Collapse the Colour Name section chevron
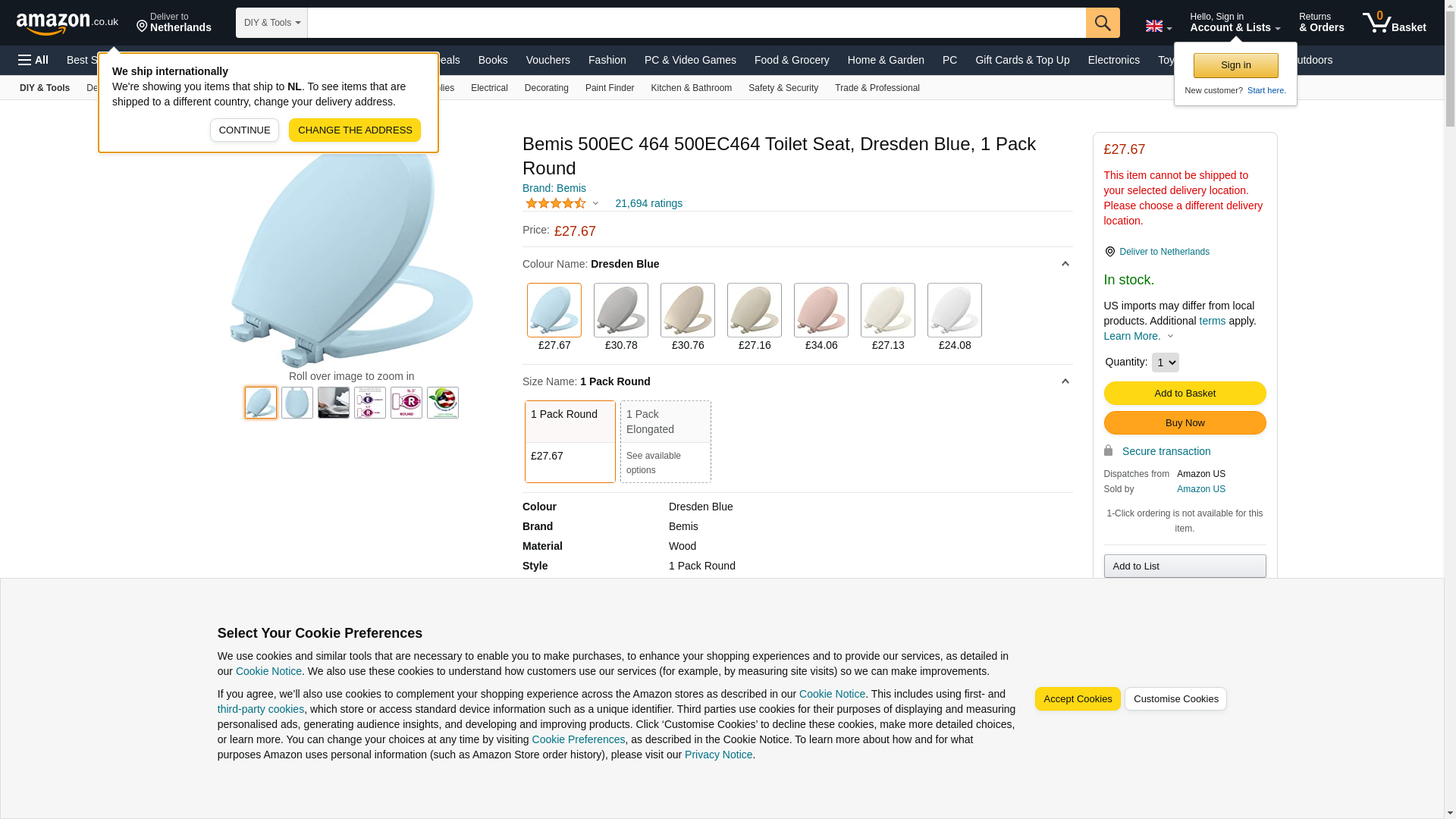 [x=1065, y=264]
